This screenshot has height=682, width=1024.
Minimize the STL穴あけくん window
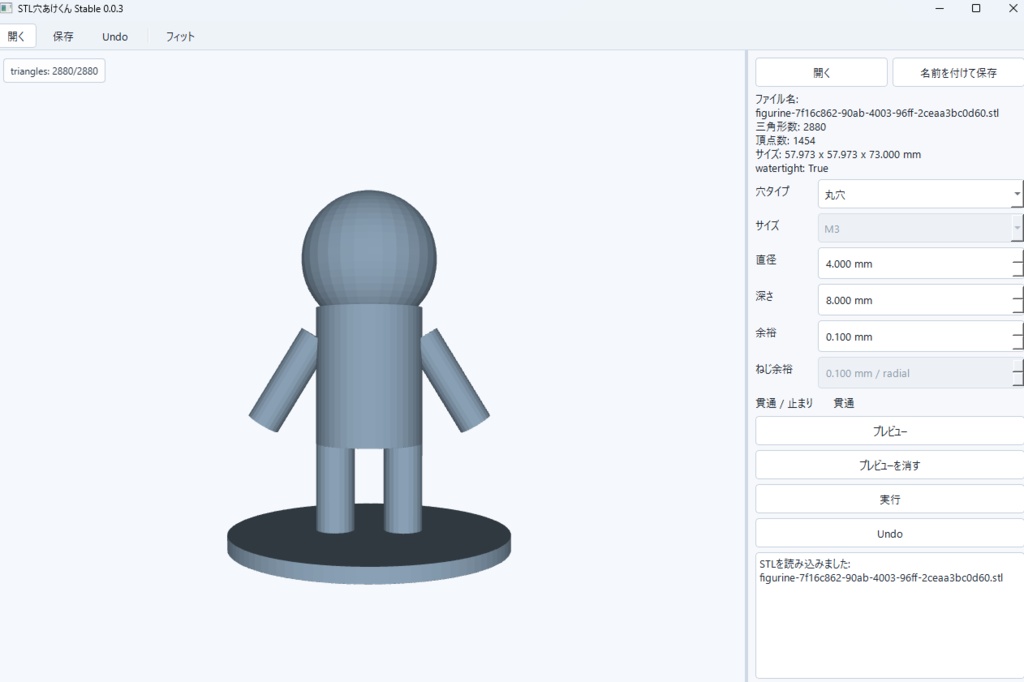(x=940, y=8)
